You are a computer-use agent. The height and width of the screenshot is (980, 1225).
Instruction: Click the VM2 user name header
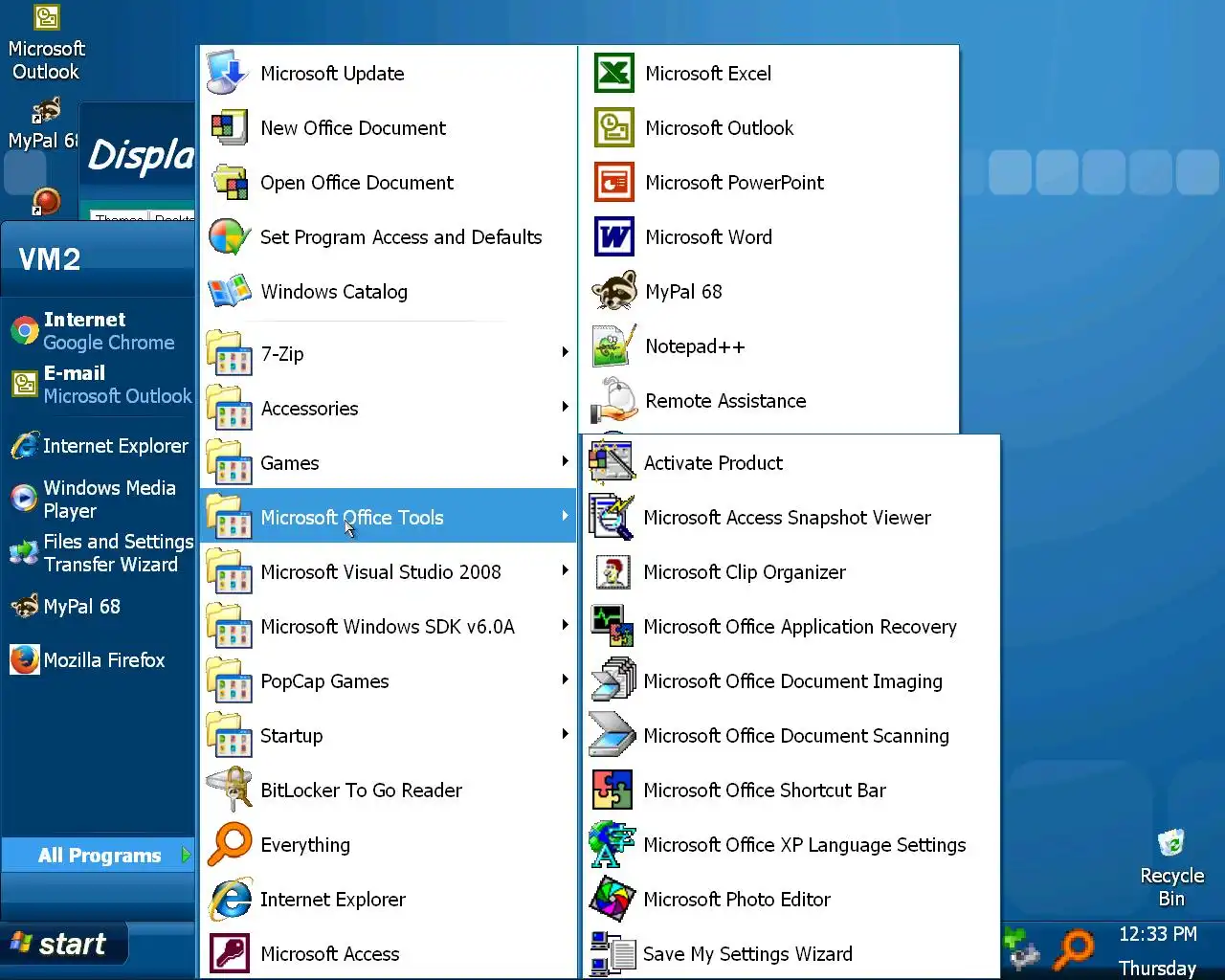(x=50, y=259)
